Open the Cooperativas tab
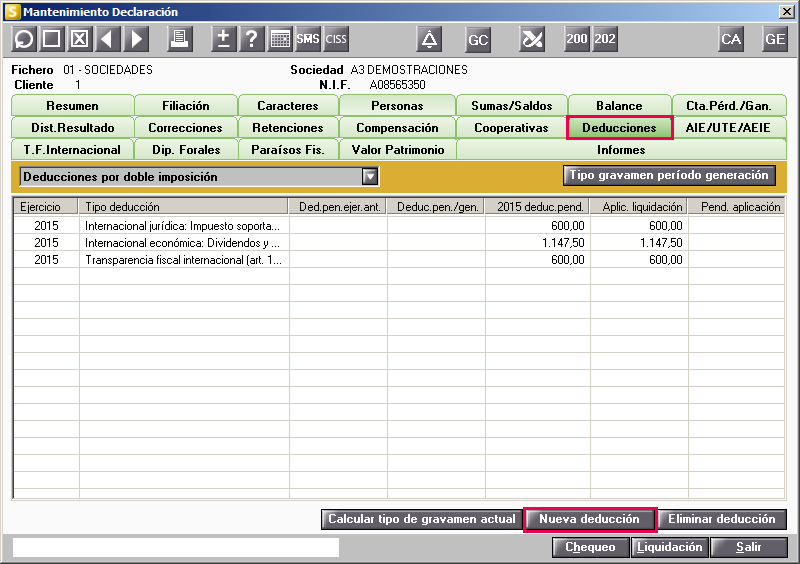 (x=512, y=128)
